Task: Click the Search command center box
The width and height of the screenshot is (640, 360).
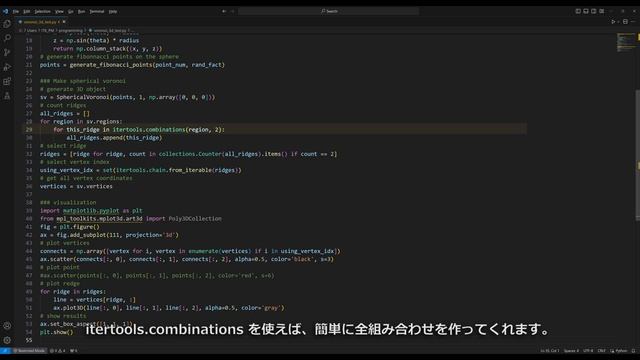Action: click(x=329, y=11)
